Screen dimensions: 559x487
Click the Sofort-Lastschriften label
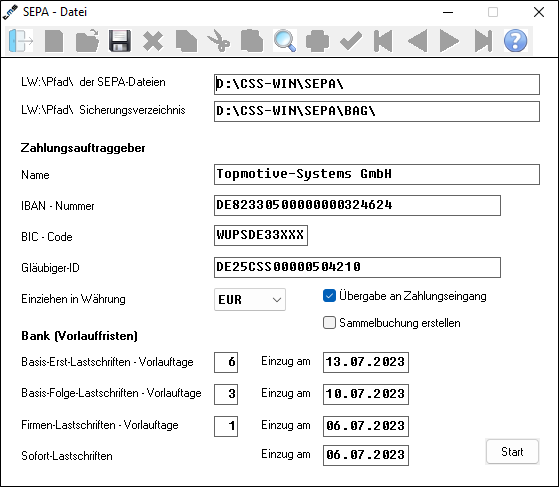coord(67,456)
